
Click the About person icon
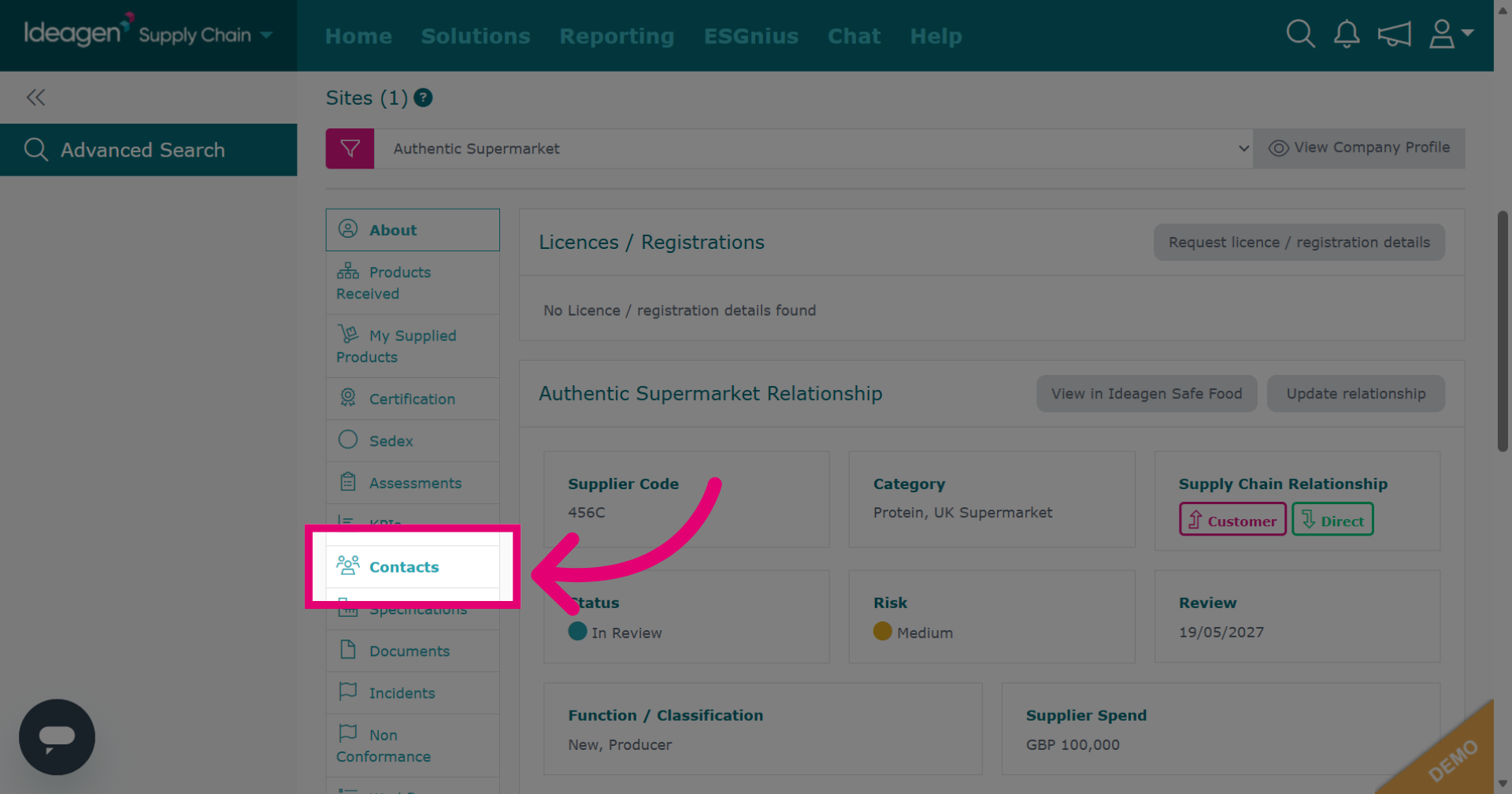[x=348, y=228]
